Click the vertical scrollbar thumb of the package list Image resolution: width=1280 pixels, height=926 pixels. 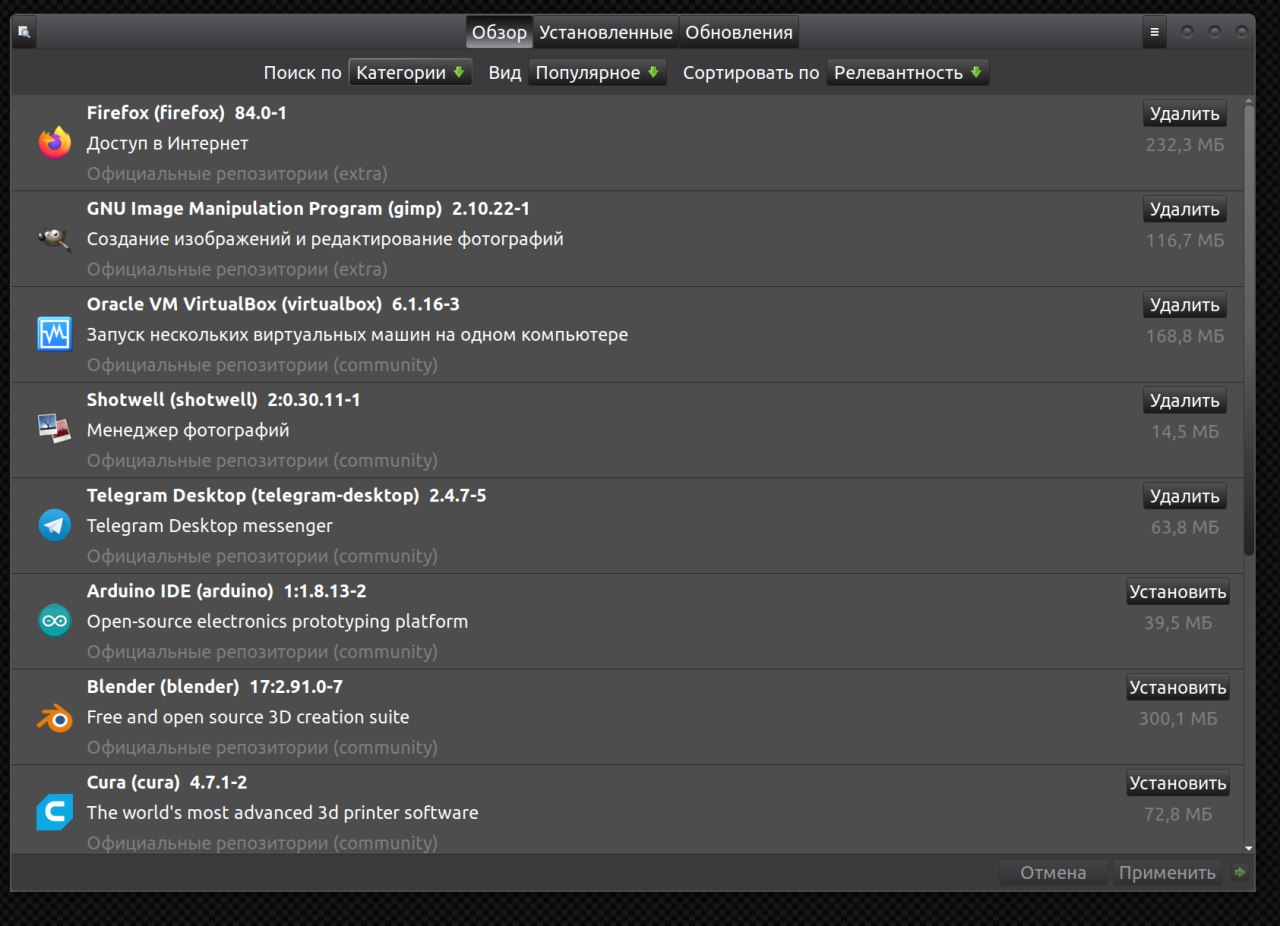pyautogui.click(x=1249, y=328)
